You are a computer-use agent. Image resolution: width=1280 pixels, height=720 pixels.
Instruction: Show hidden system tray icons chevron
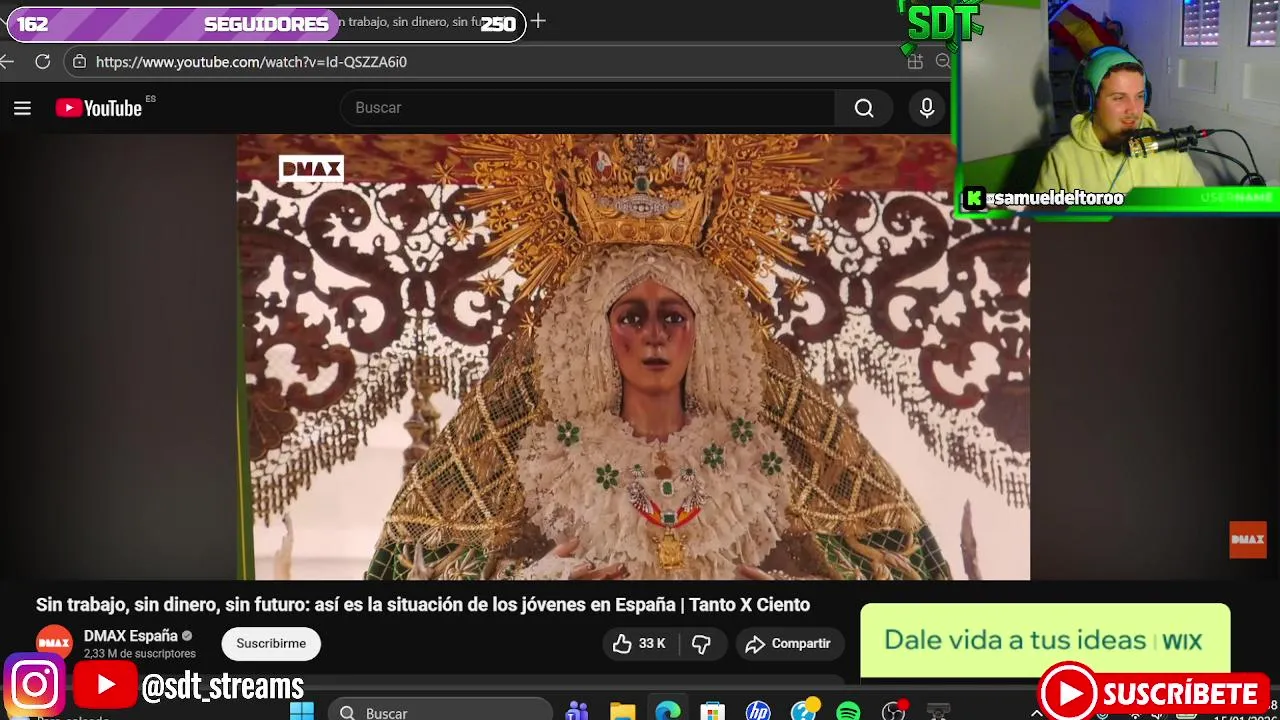pos(1037,713)
